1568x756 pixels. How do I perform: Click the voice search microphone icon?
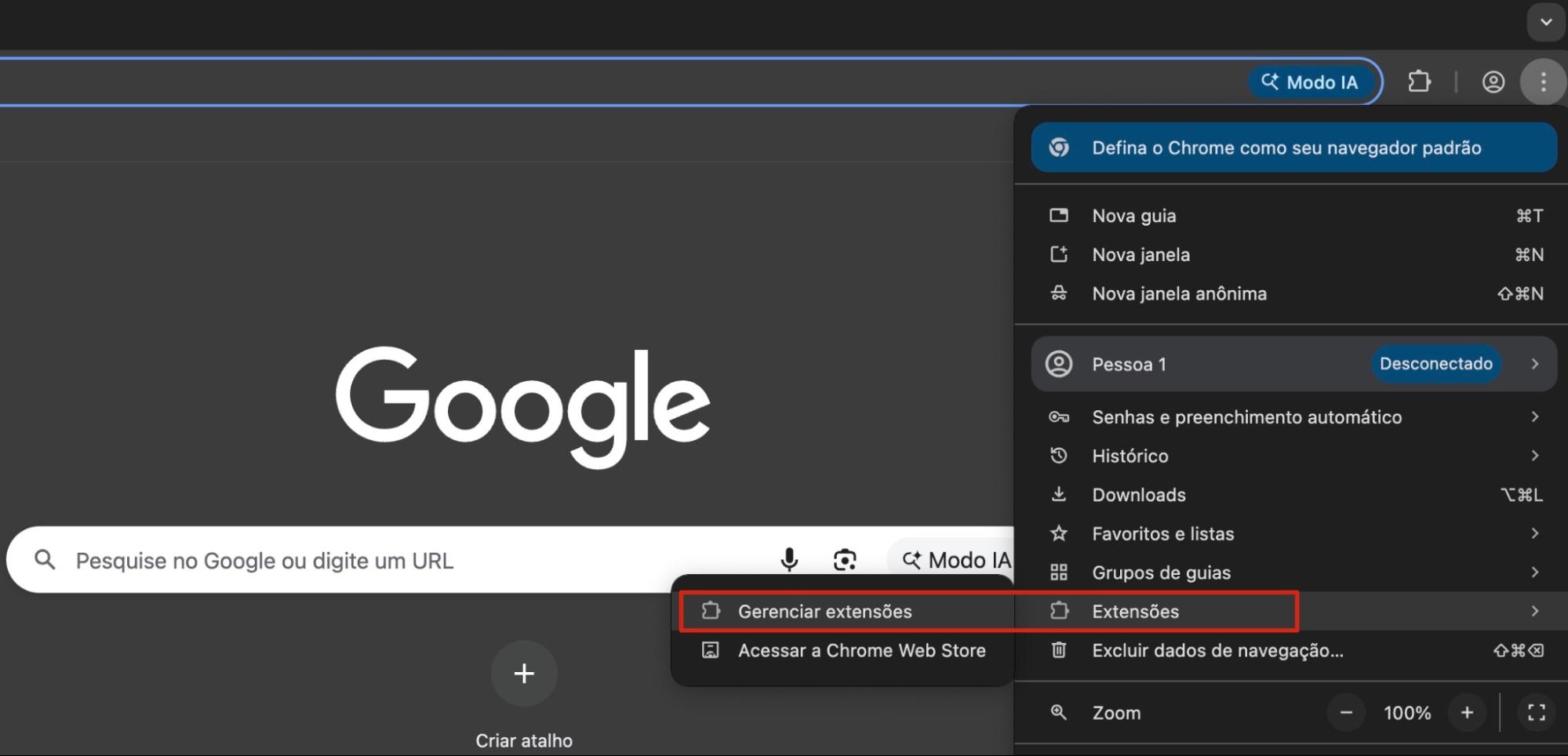[x=788, y=560]
